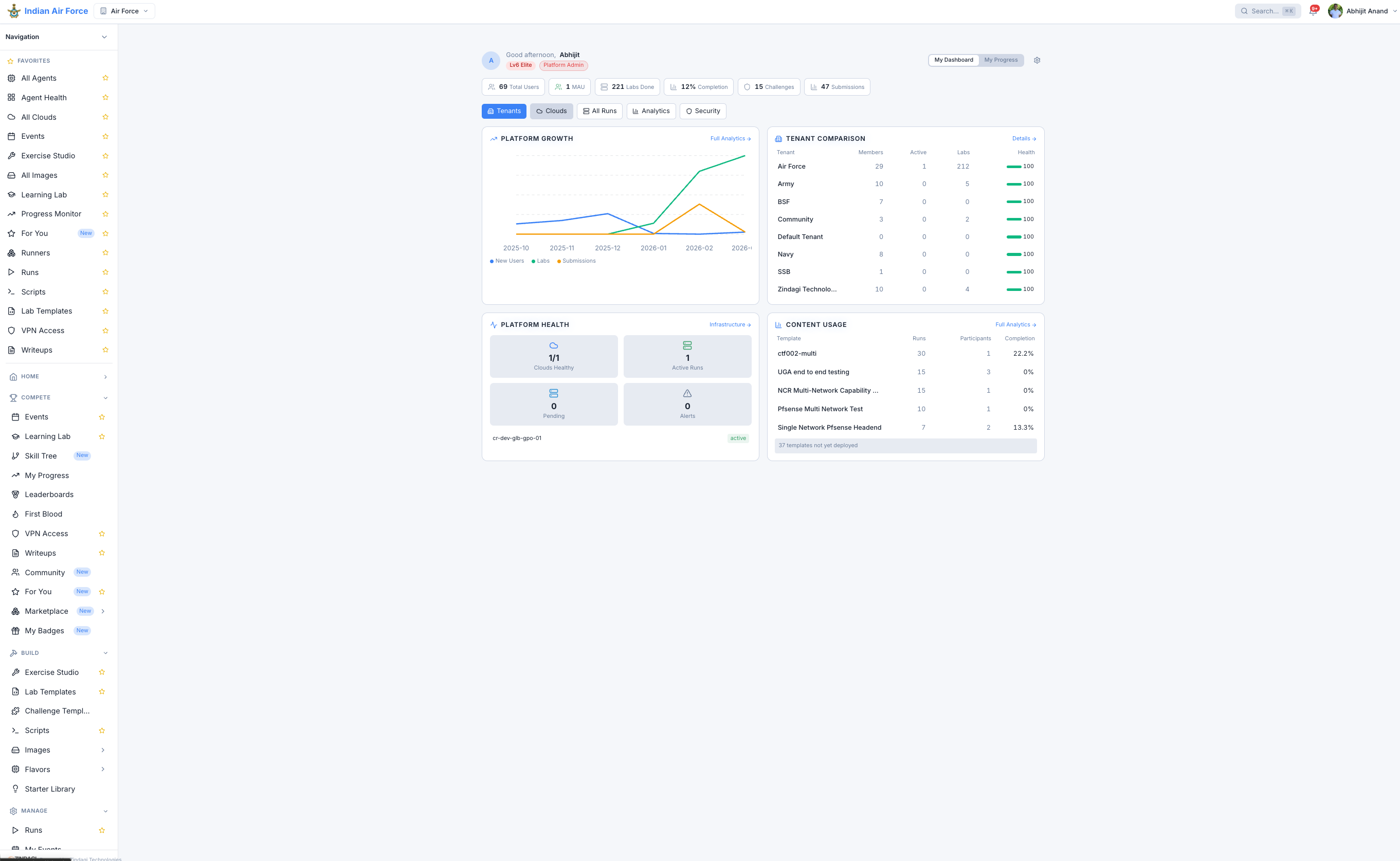Open dashboard settings via the gear icon
The image size is (1400, 861).
coord(1037,60)
